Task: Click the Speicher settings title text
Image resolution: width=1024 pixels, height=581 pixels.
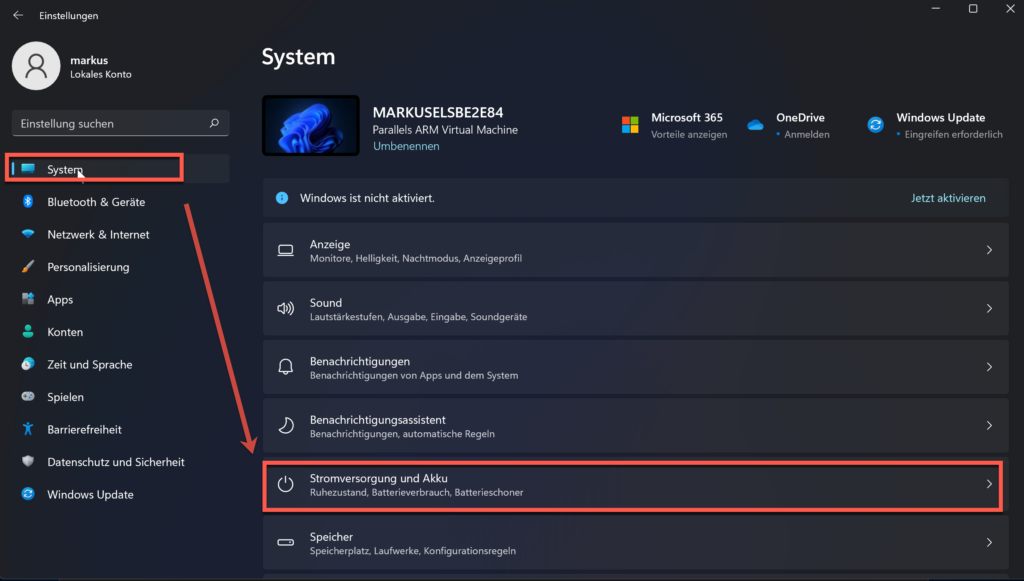Action: pos(331,537)
